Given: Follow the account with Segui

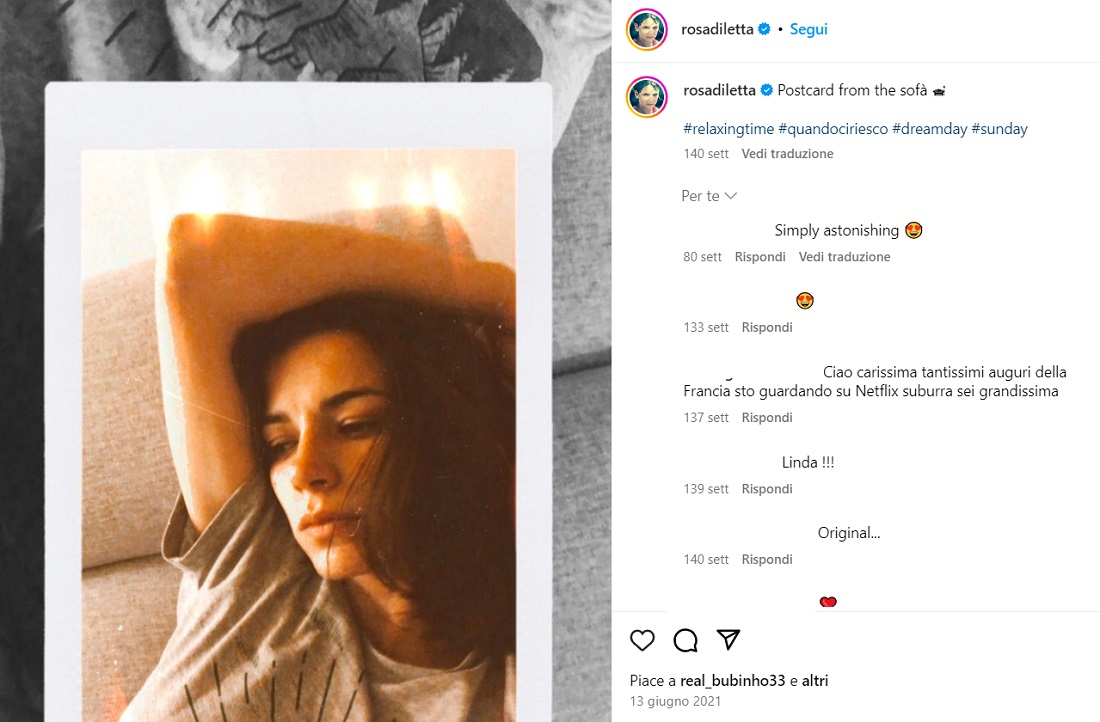Looking at the screenshot, I should [808, 29].
